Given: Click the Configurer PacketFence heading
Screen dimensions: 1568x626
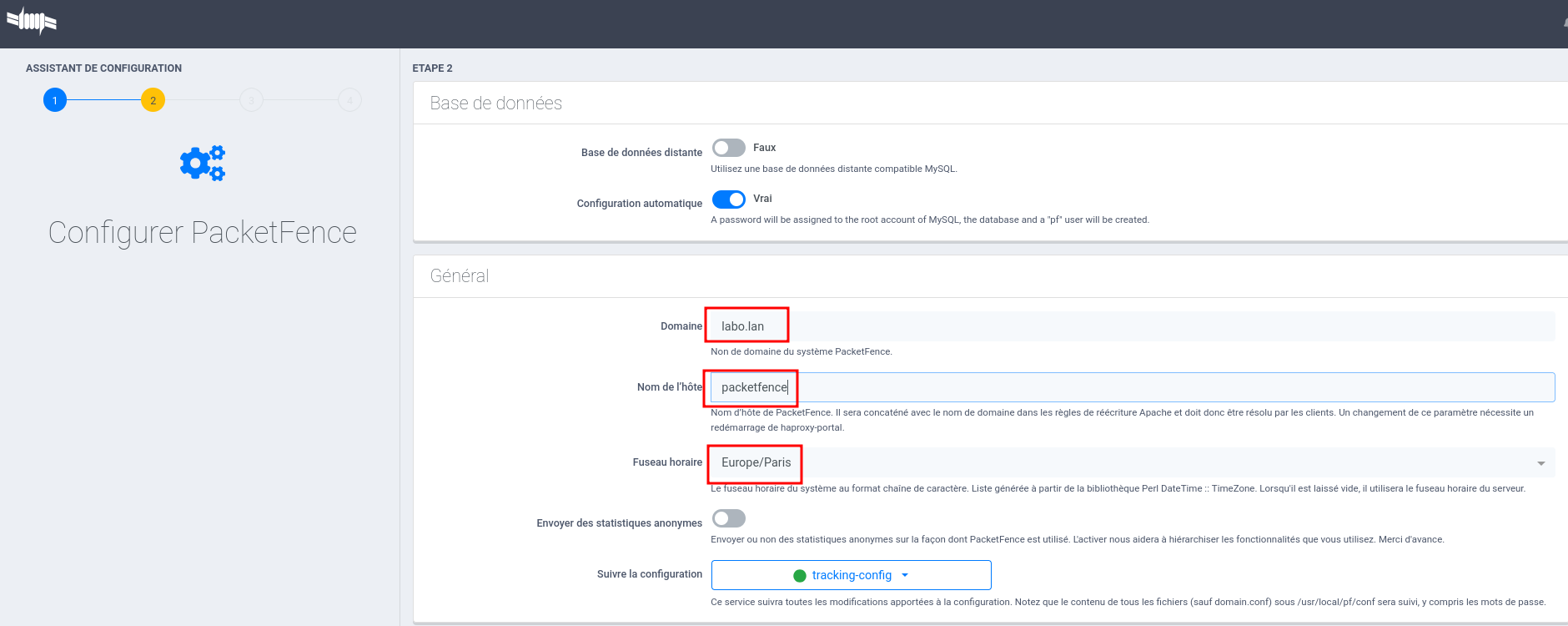Looking at the screenshot, I should (x=203, y=232).
